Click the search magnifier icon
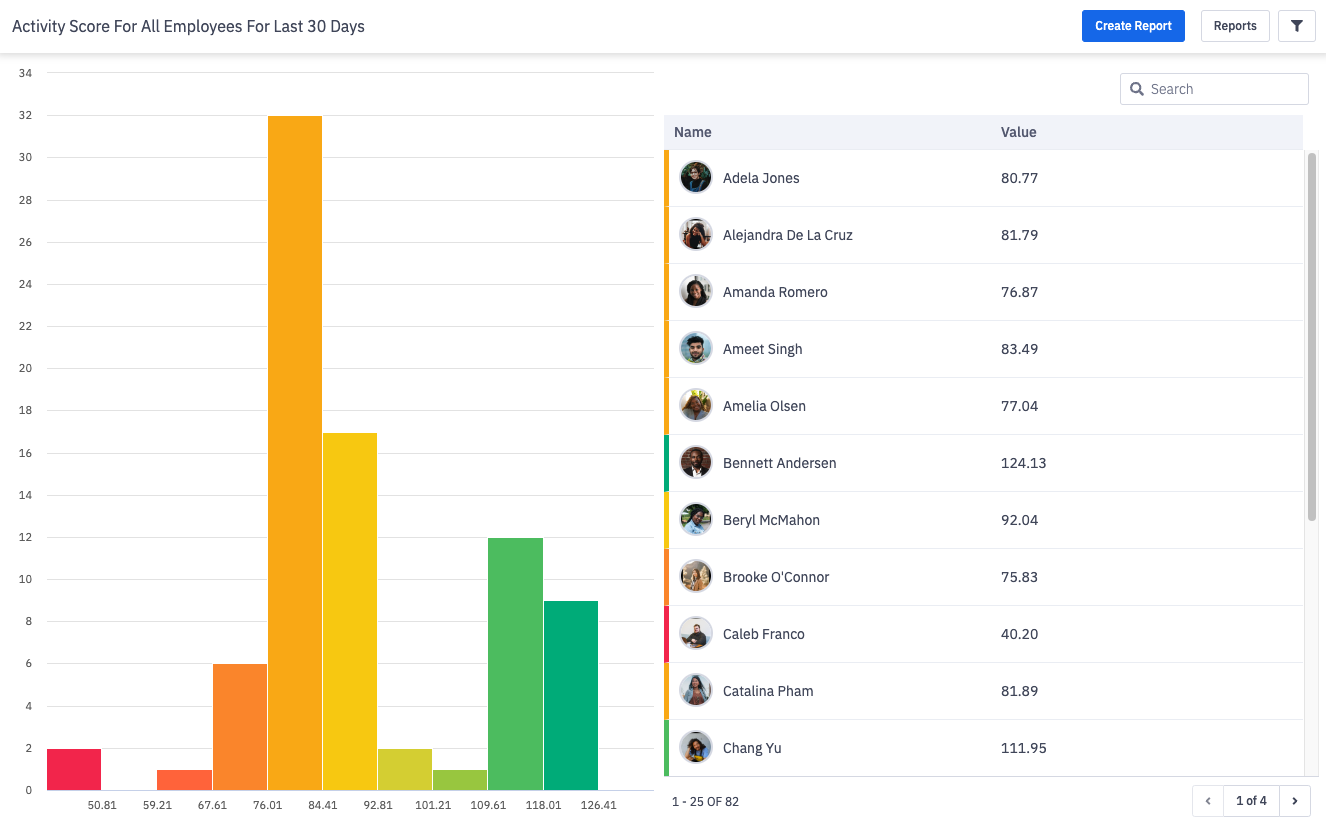Screen dimensions: 1326x834 tap(1137, 89)
